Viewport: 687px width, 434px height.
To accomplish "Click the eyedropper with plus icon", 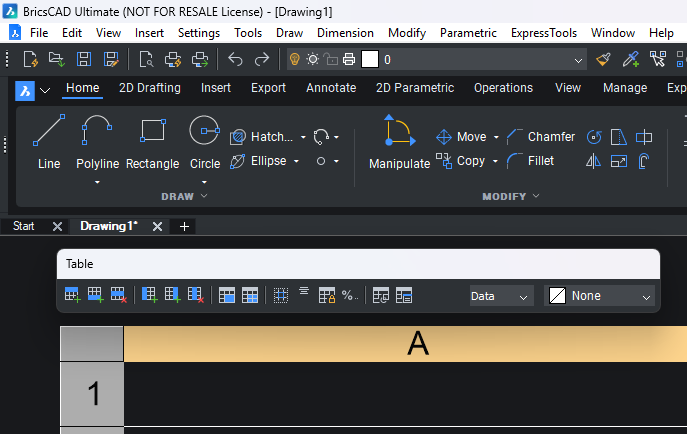I will (x=630, y=59).
